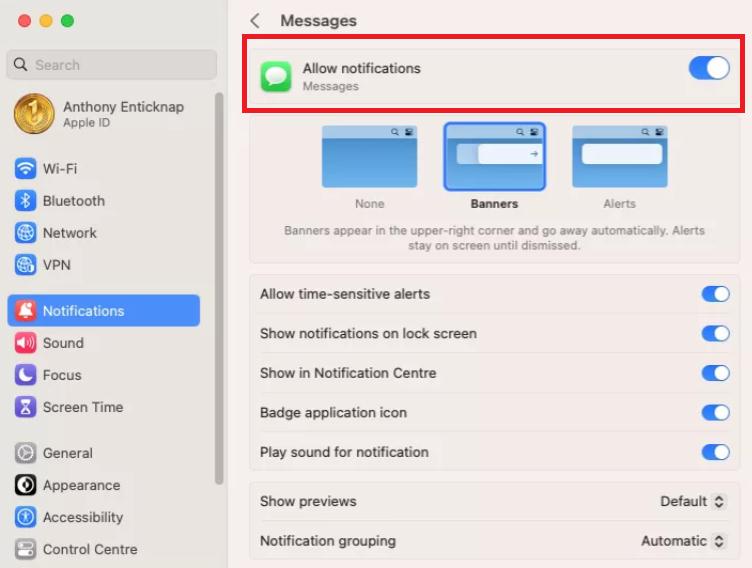Viewport: 752px width, 568px height.
Task: Click the sidebar vertical scrollbar
Action: tap(219, 288)
